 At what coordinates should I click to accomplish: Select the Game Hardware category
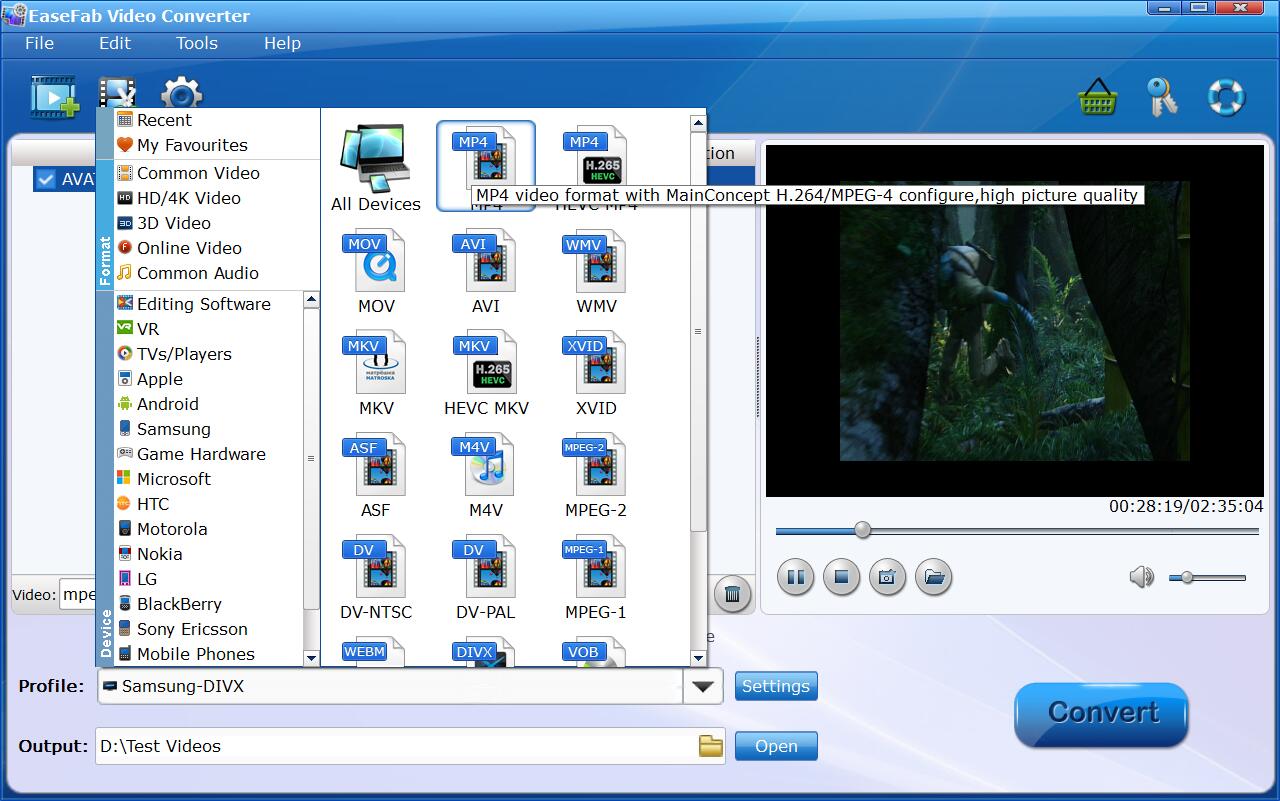click(201, 454)
